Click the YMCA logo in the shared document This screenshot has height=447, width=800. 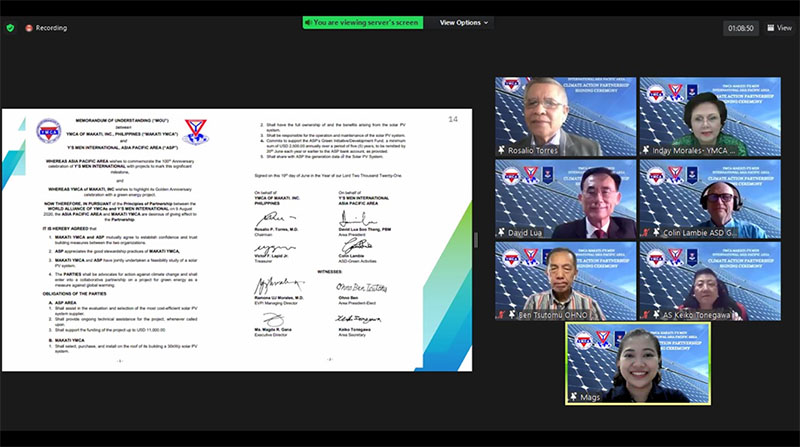[49, 132]
